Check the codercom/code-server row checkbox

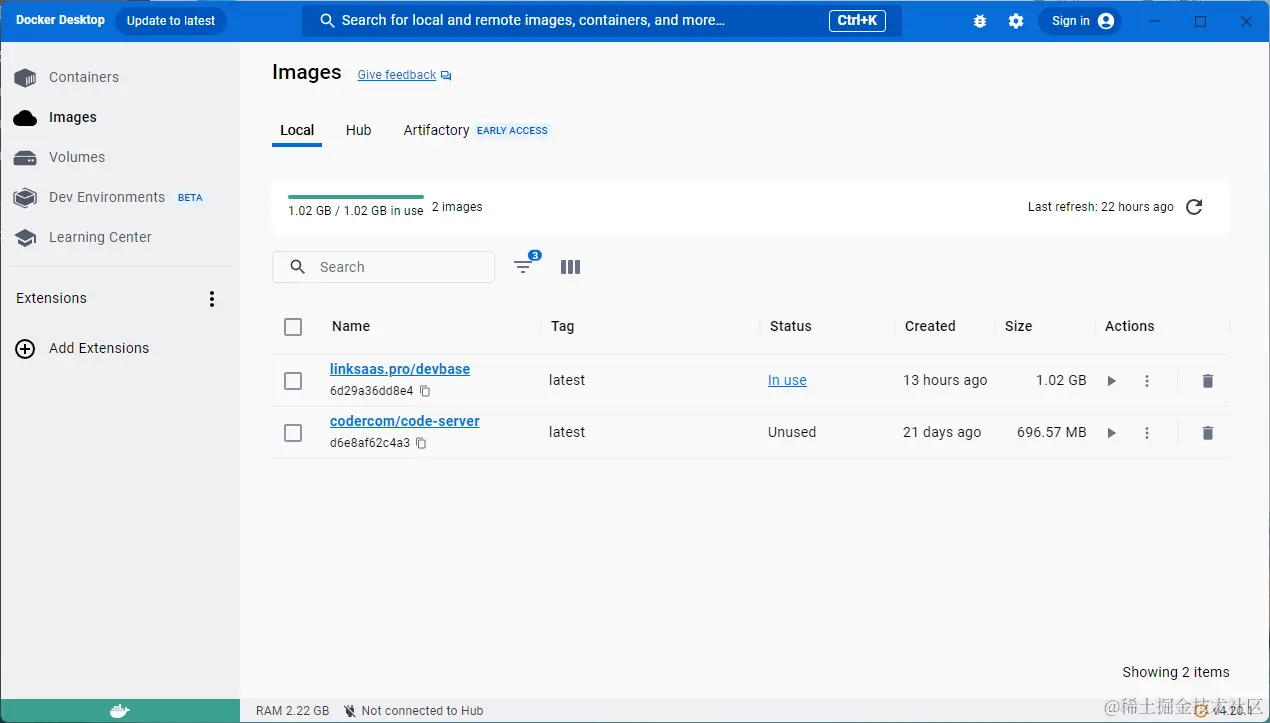click(x=293, y=433)
